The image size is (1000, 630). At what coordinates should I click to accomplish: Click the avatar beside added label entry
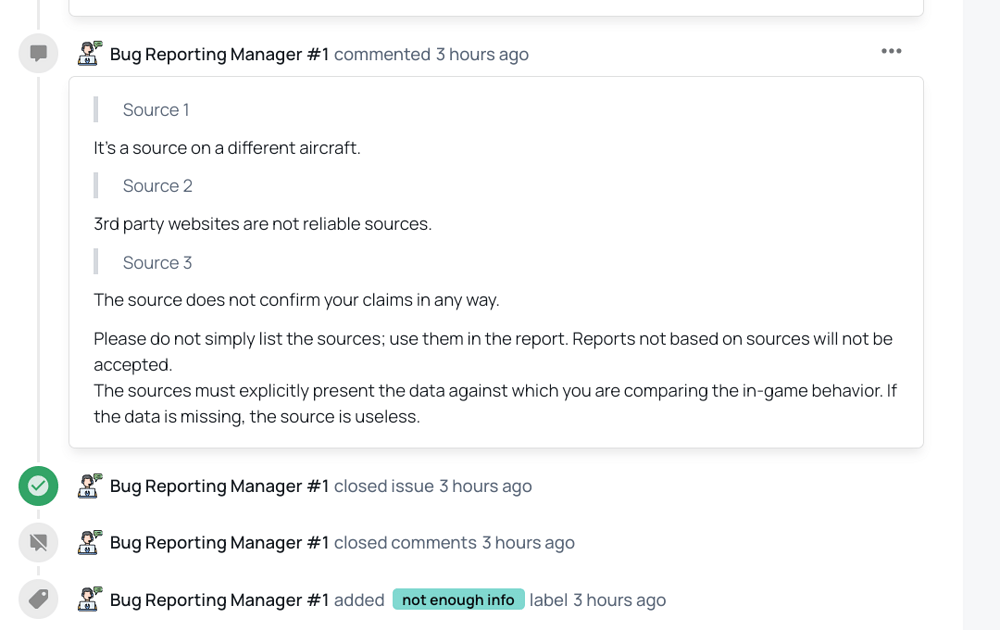click(x=90, y=599)
